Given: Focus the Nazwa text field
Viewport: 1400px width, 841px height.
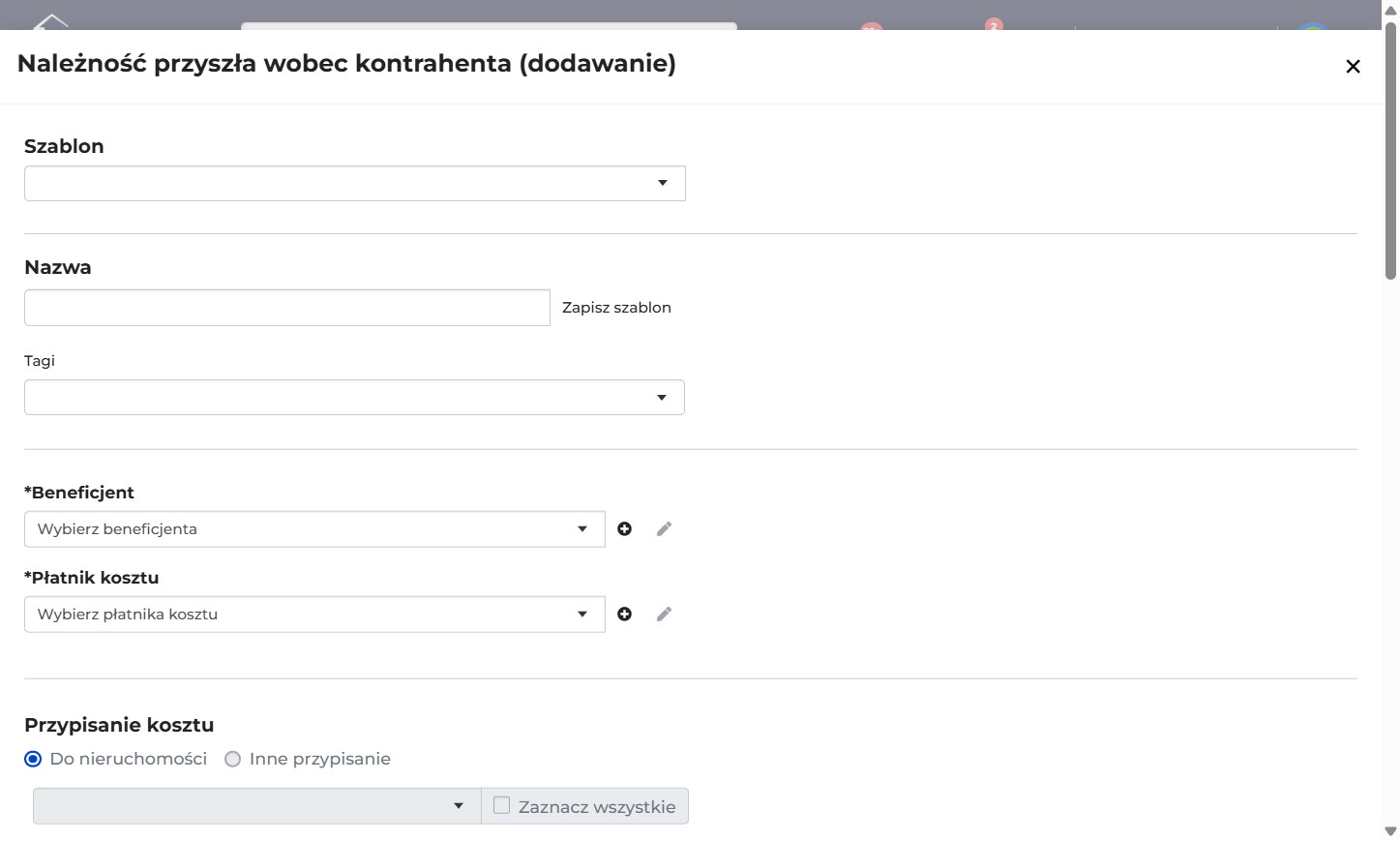Looking at the screenshot, I should pos(287,308).
